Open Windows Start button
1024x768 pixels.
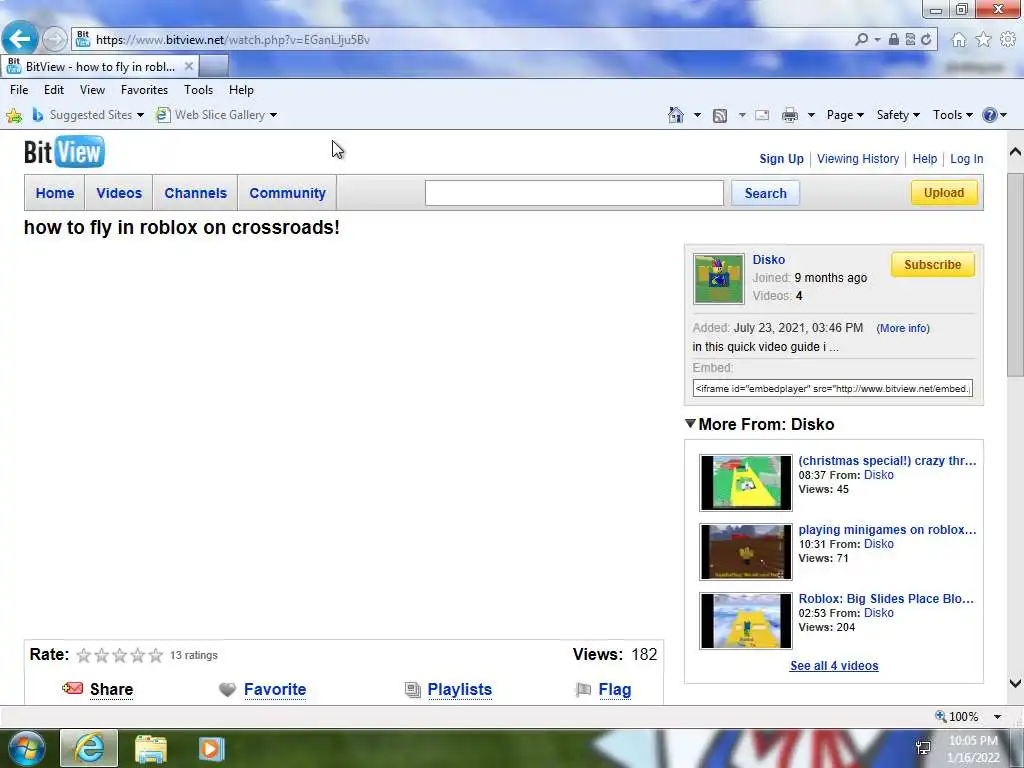coord(25,748)
